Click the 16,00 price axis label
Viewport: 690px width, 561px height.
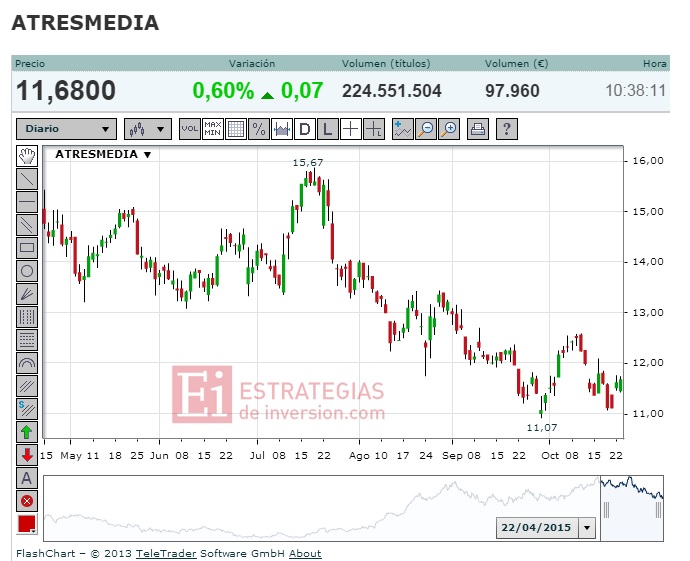pyautogui.click(x=648, y=161)
